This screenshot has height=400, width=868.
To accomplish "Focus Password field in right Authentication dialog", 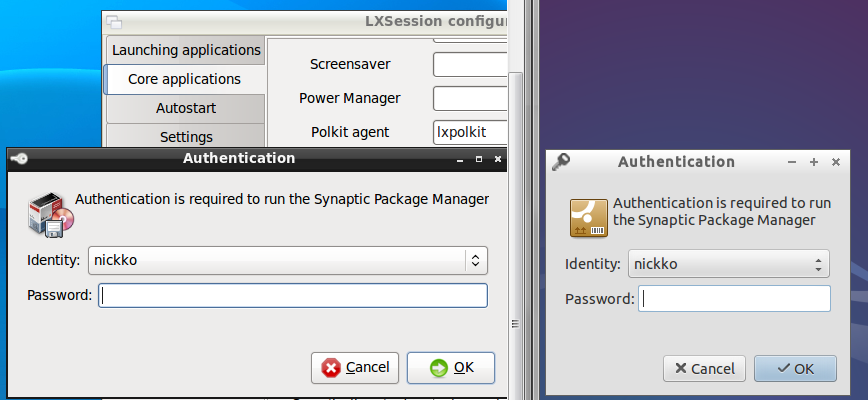I will tap(734, 299).
